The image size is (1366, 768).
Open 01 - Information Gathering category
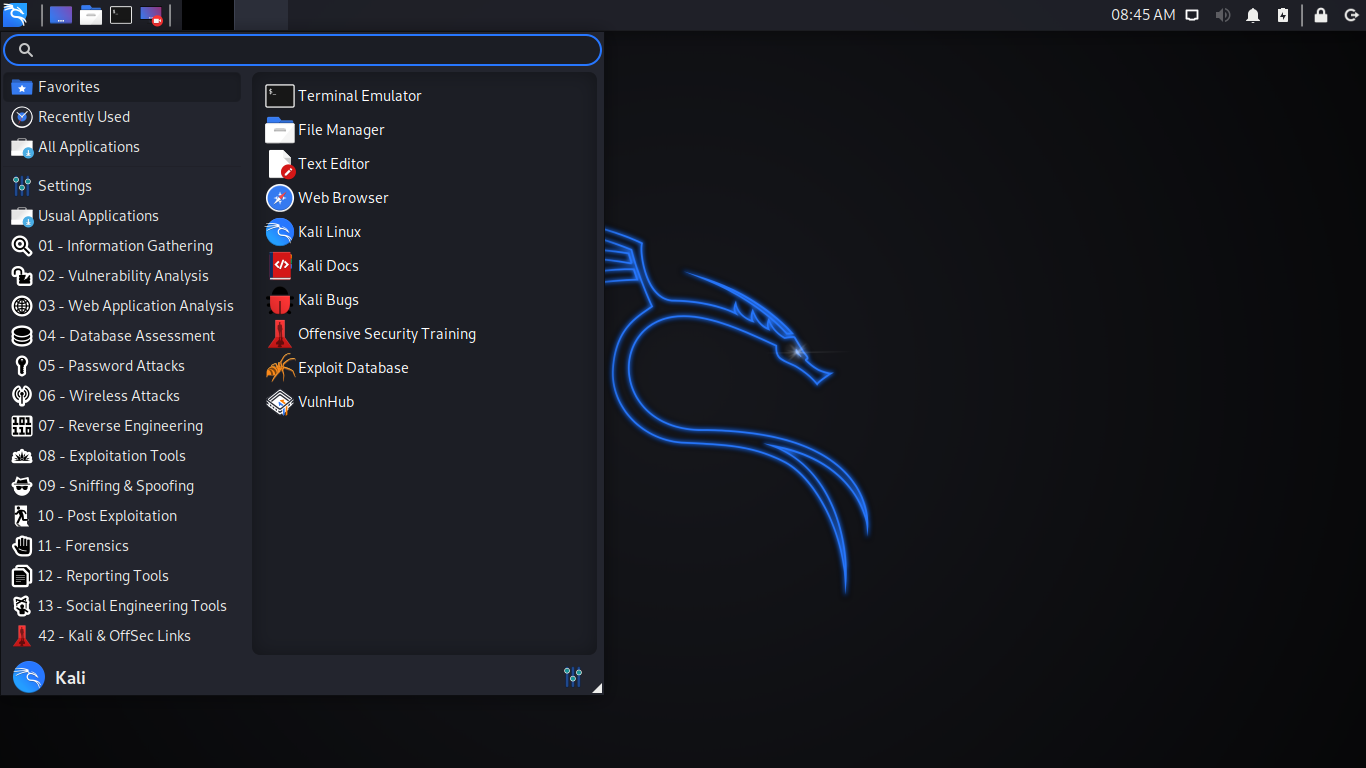tap(122, 246)
